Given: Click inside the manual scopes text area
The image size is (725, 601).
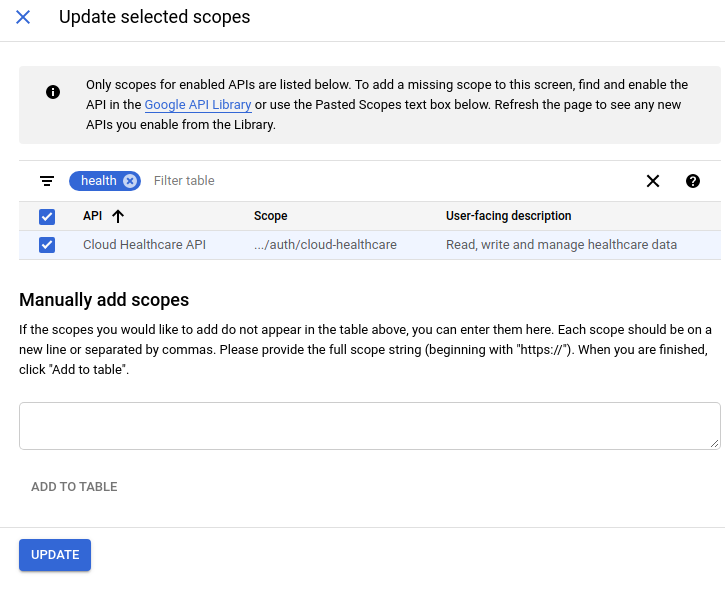Looking at the screenshot, I should coord(369,426).
